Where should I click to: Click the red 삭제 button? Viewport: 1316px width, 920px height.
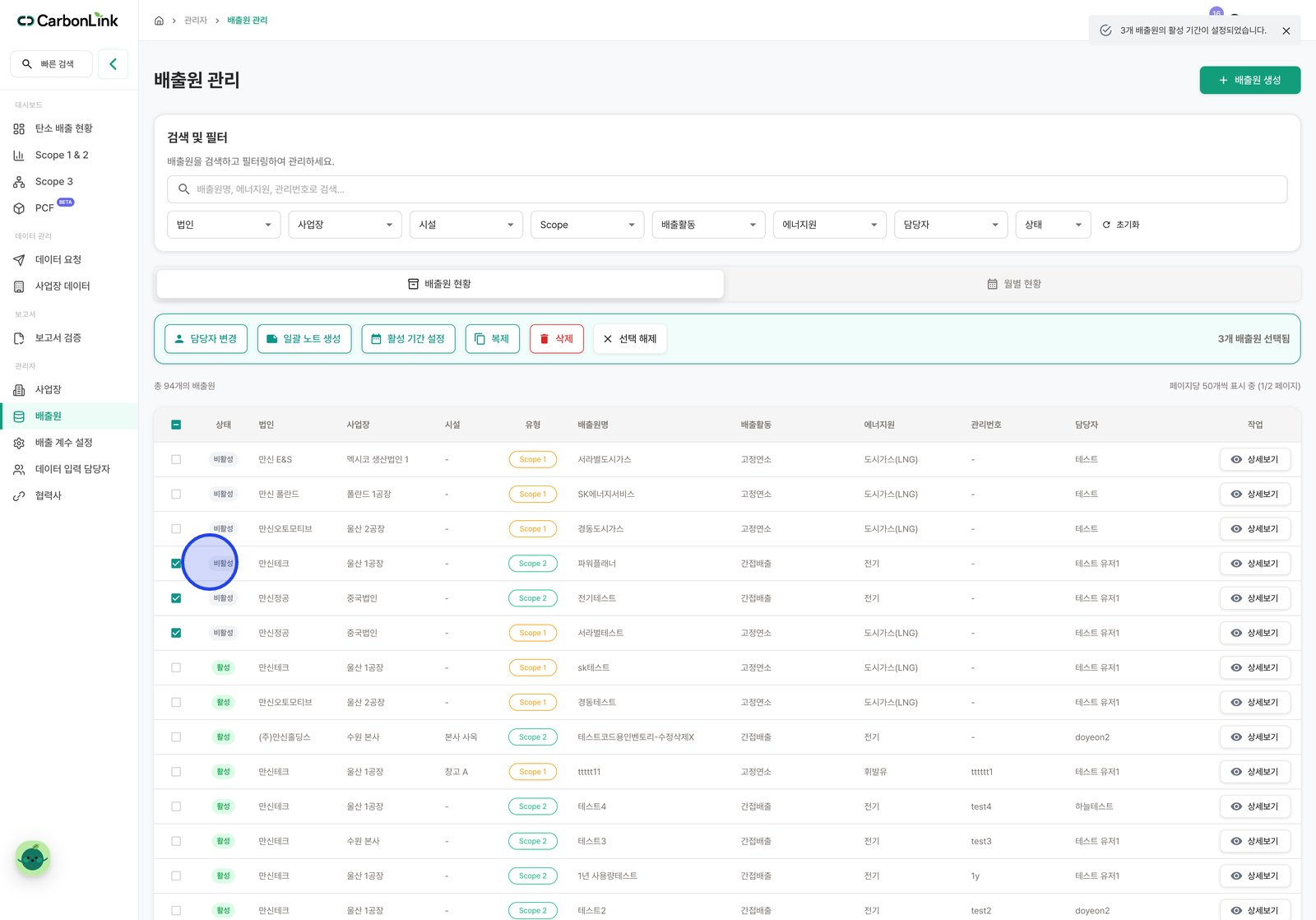click(x=557, y=339)
